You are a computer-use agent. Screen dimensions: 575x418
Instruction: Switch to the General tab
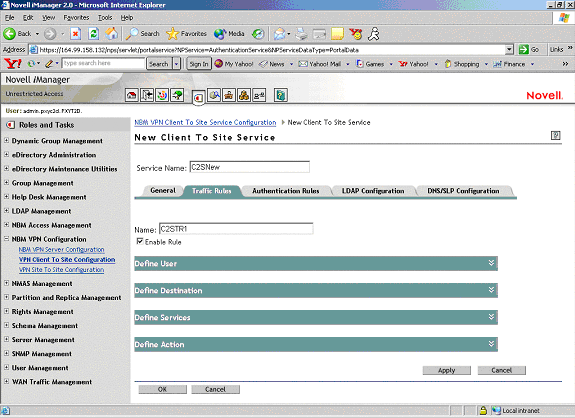[163, 191]
